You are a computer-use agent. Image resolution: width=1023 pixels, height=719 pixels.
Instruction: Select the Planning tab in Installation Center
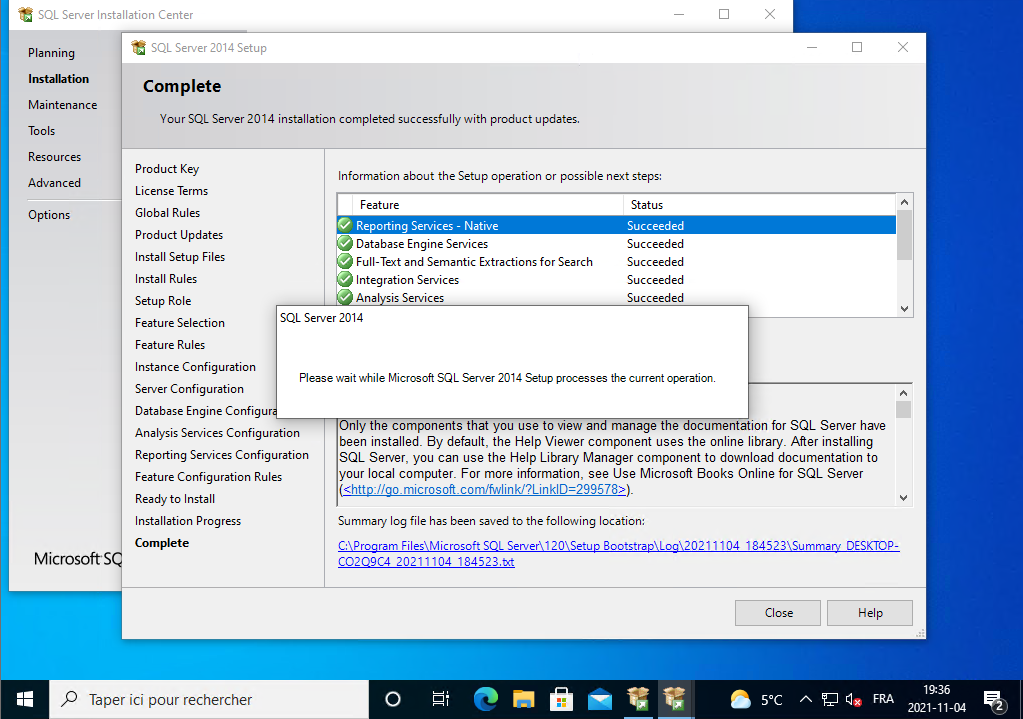pyautogui.click(x=51, y=53)
